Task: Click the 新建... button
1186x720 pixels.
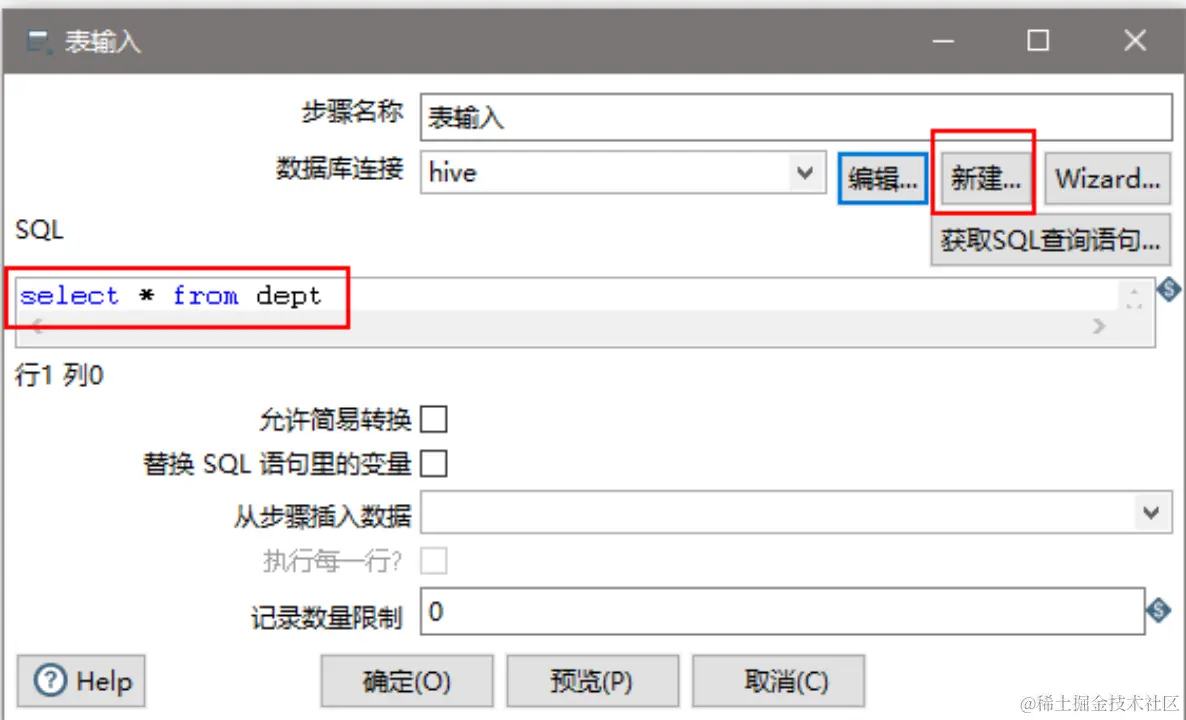Action: (986, 178)
